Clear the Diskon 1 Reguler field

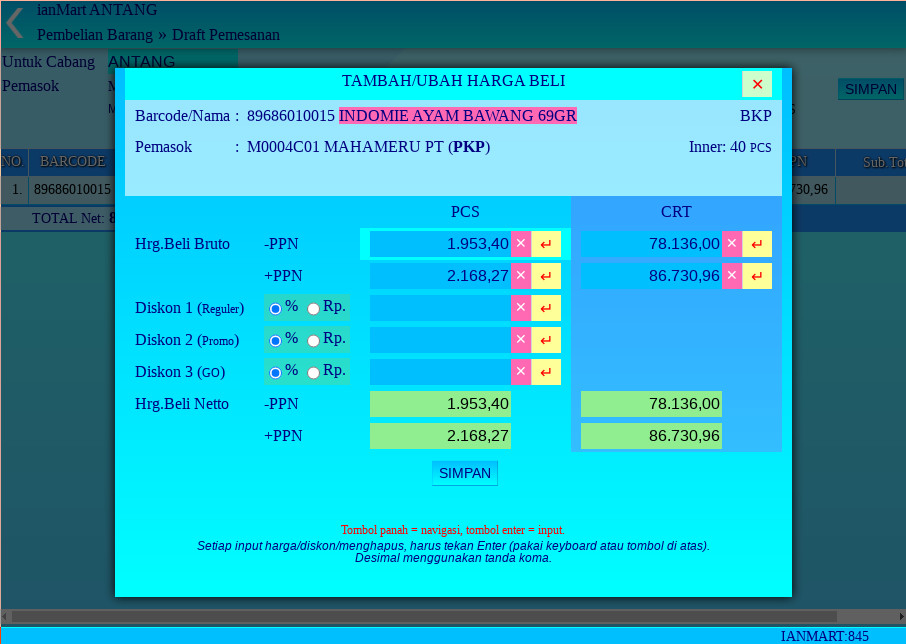(520, 308)
